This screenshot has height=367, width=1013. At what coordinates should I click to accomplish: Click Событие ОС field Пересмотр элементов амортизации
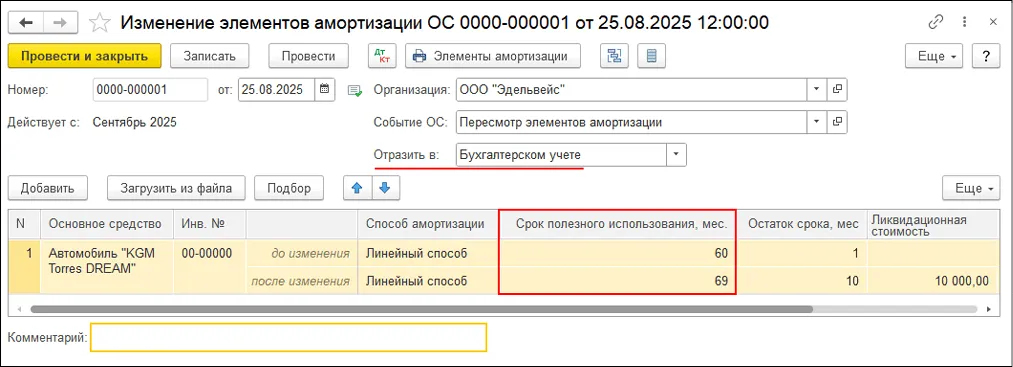click(x=632, y=121)
